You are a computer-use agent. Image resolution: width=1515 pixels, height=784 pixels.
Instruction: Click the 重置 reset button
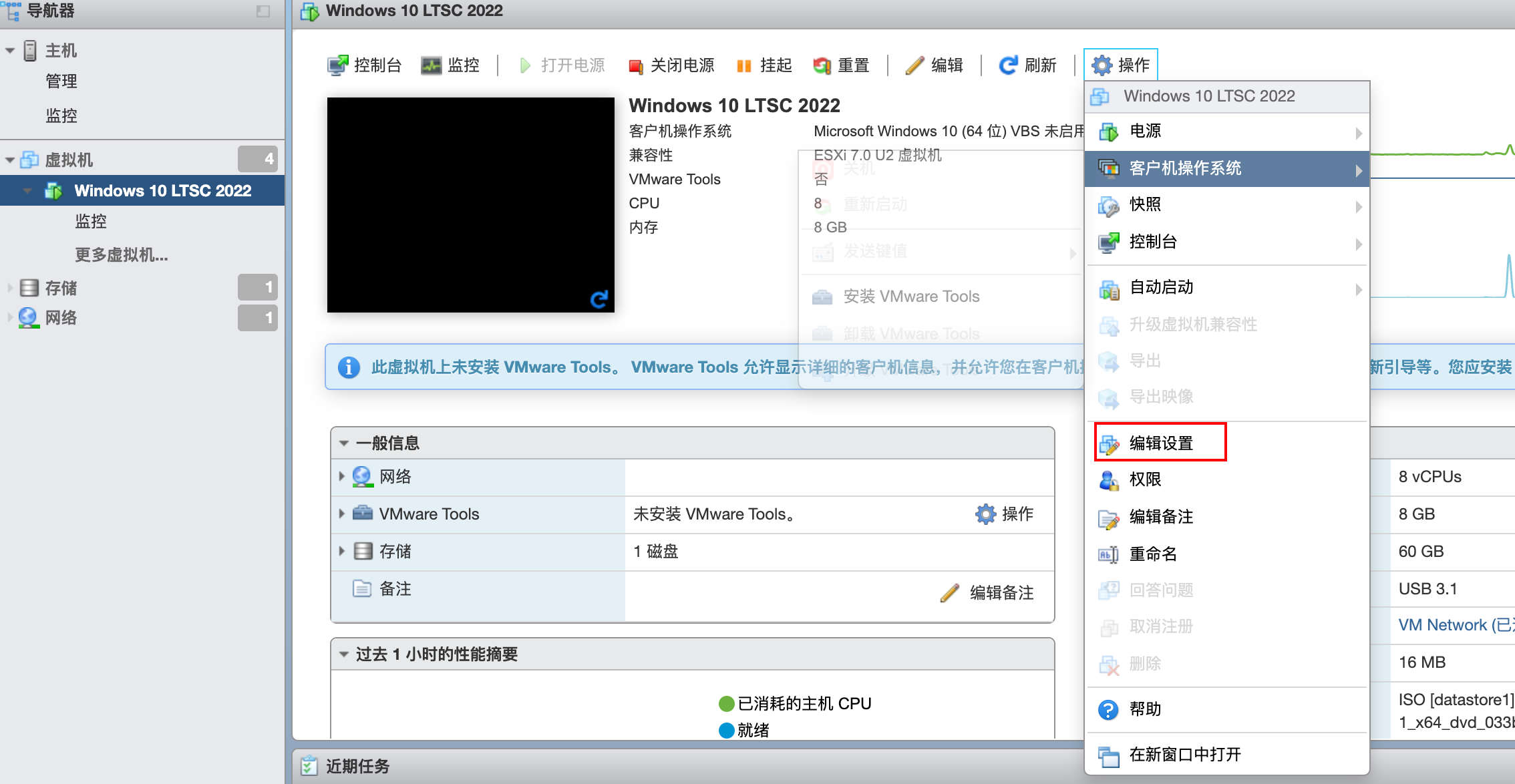(x=842, y=65)
